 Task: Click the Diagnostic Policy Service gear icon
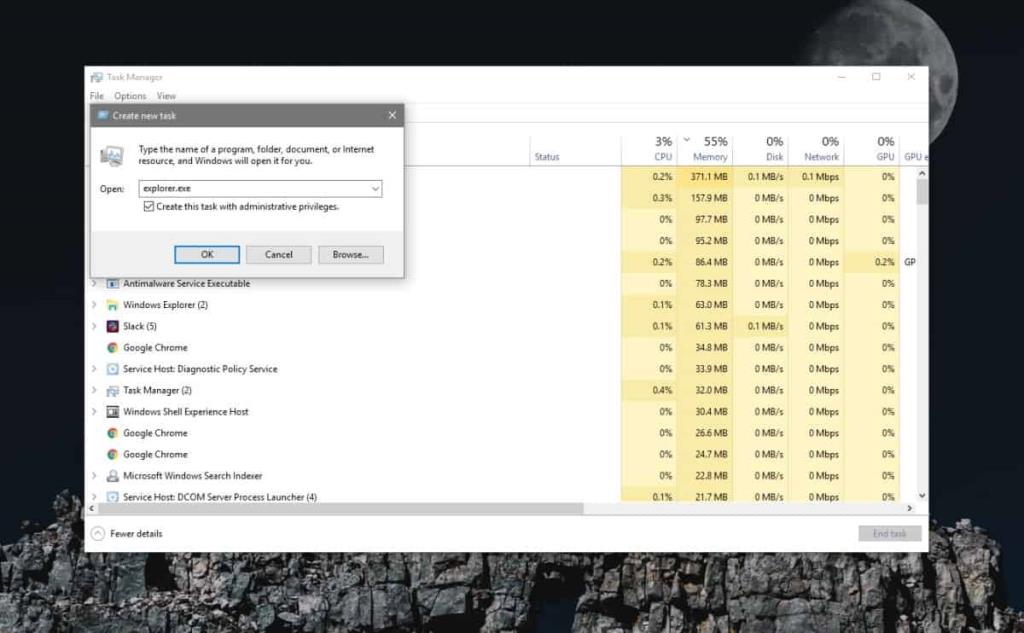click(110, 368)
